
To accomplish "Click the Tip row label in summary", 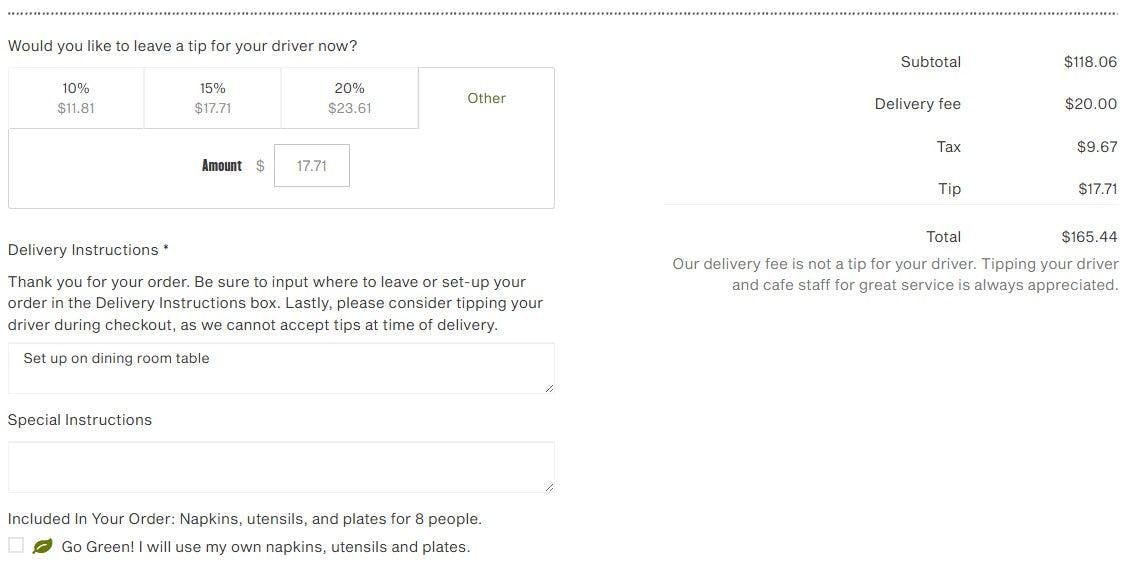I will tap(949, 189).
